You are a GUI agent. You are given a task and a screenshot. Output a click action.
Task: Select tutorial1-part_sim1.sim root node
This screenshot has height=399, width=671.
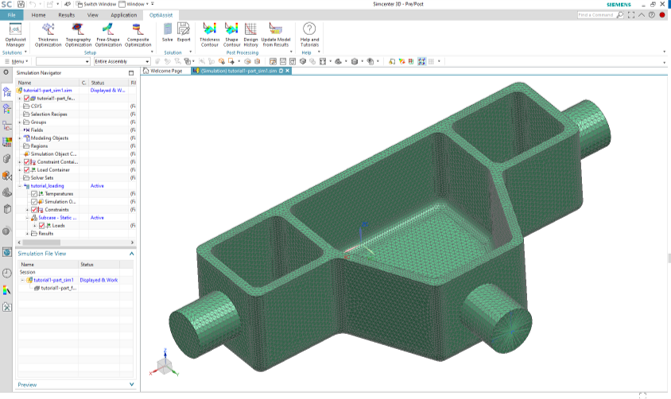pos(48,90)
